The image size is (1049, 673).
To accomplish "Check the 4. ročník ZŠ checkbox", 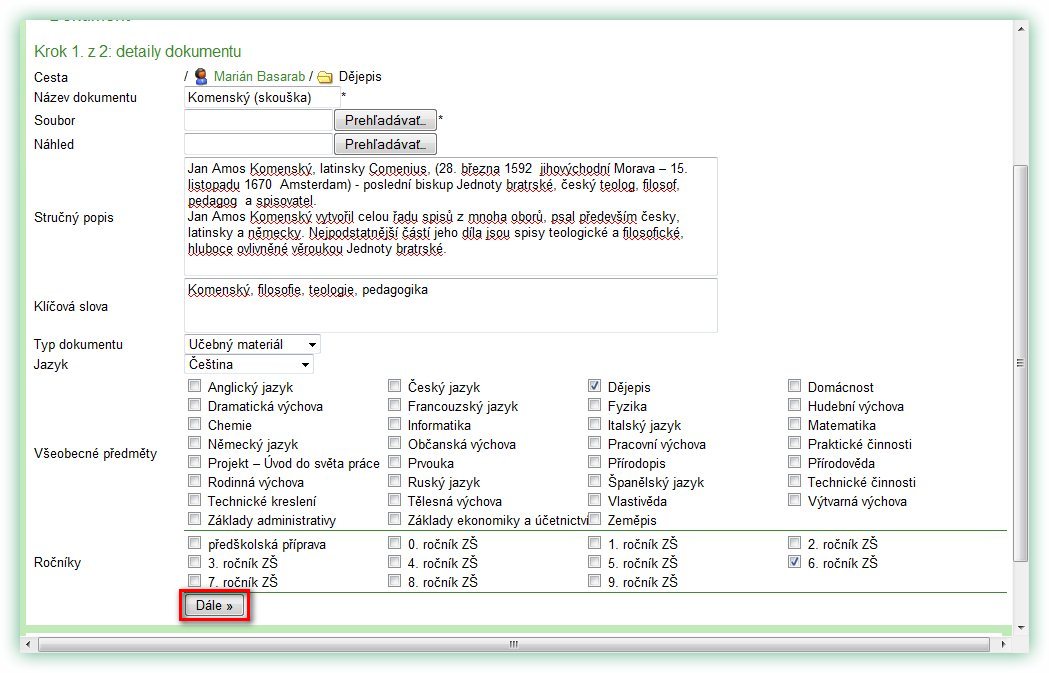I will 394,562.
